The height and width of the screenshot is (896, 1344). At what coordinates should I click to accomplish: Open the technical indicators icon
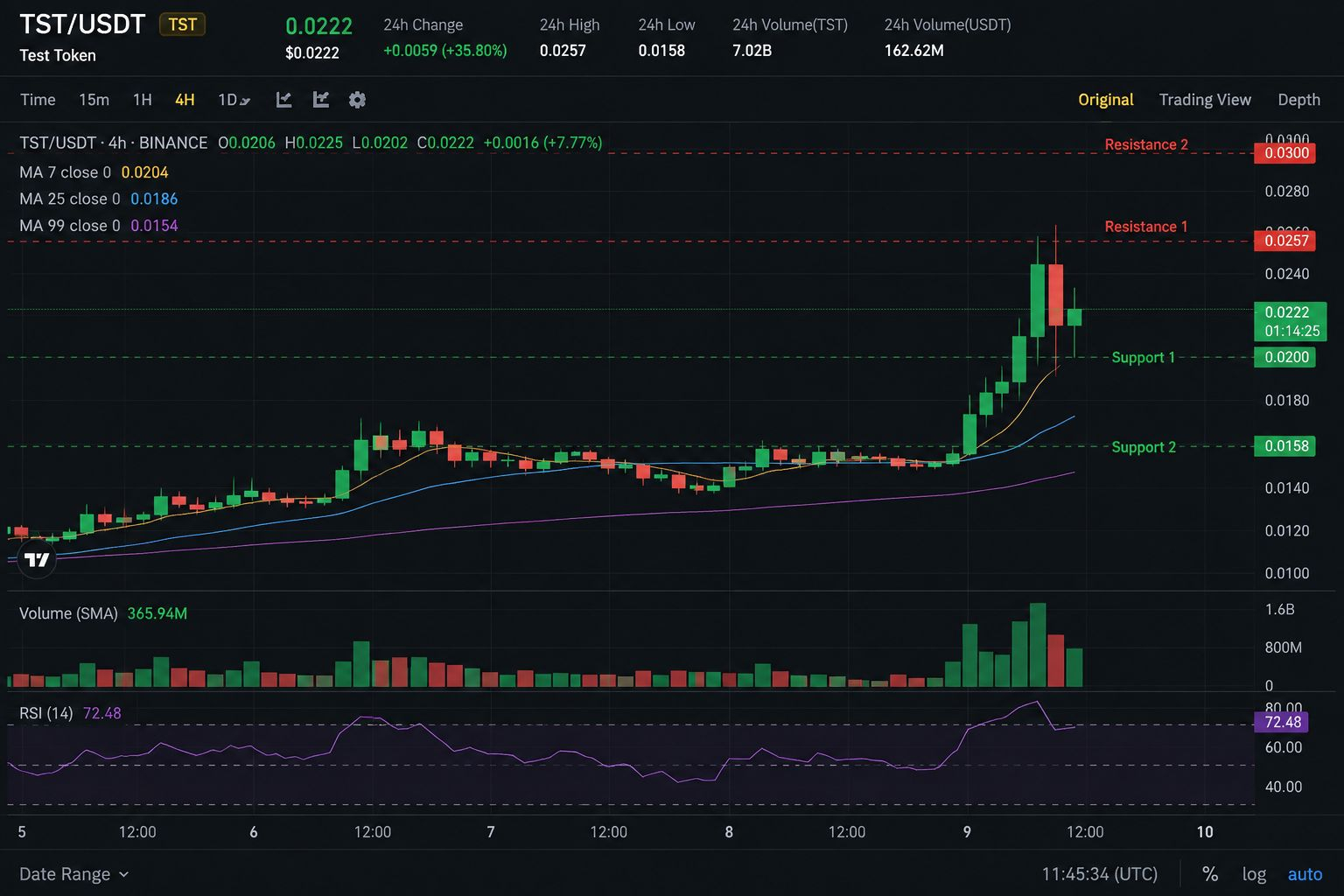coord(321,100)
